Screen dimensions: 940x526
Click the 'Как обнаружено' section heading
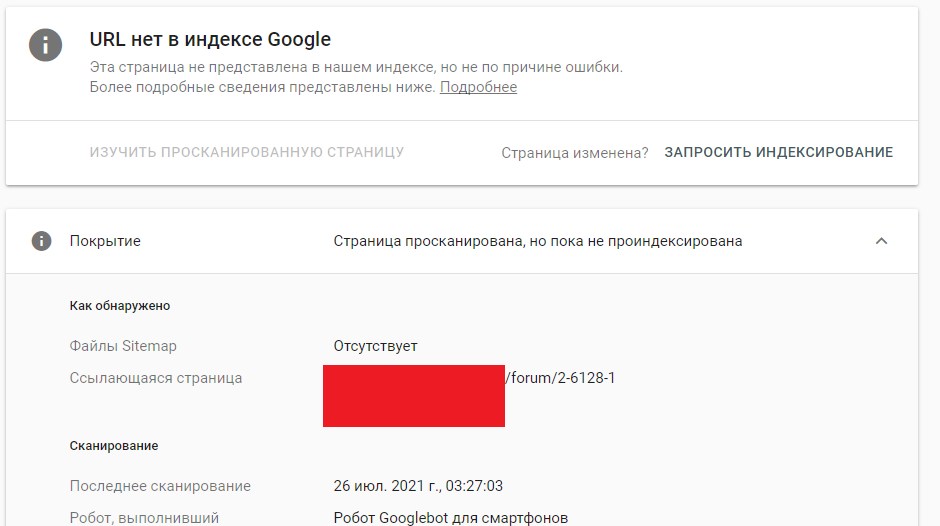coord(120,306)
